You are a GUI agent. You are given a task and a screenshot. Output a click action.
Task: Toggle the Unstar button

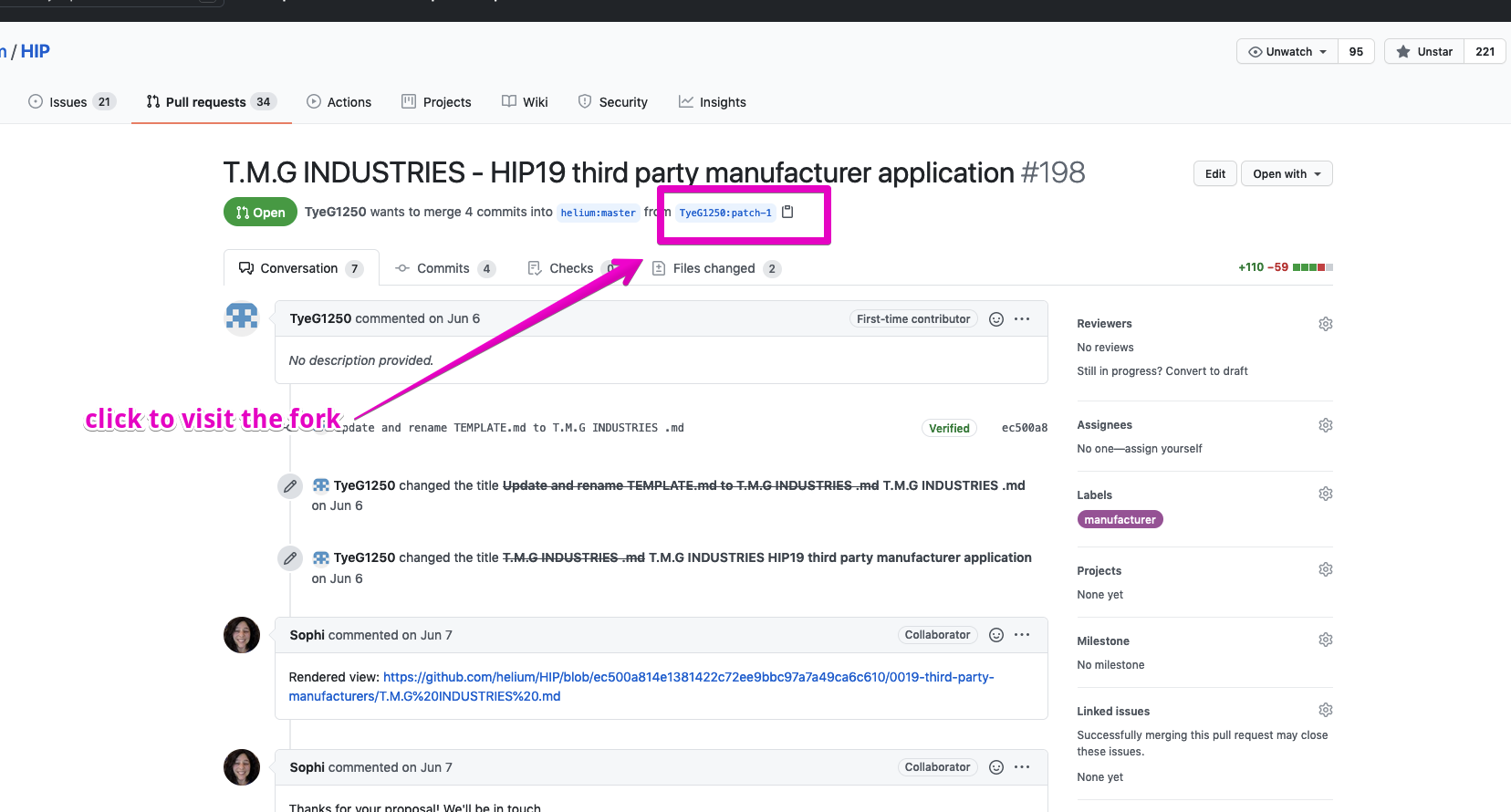coord(1424,52)
